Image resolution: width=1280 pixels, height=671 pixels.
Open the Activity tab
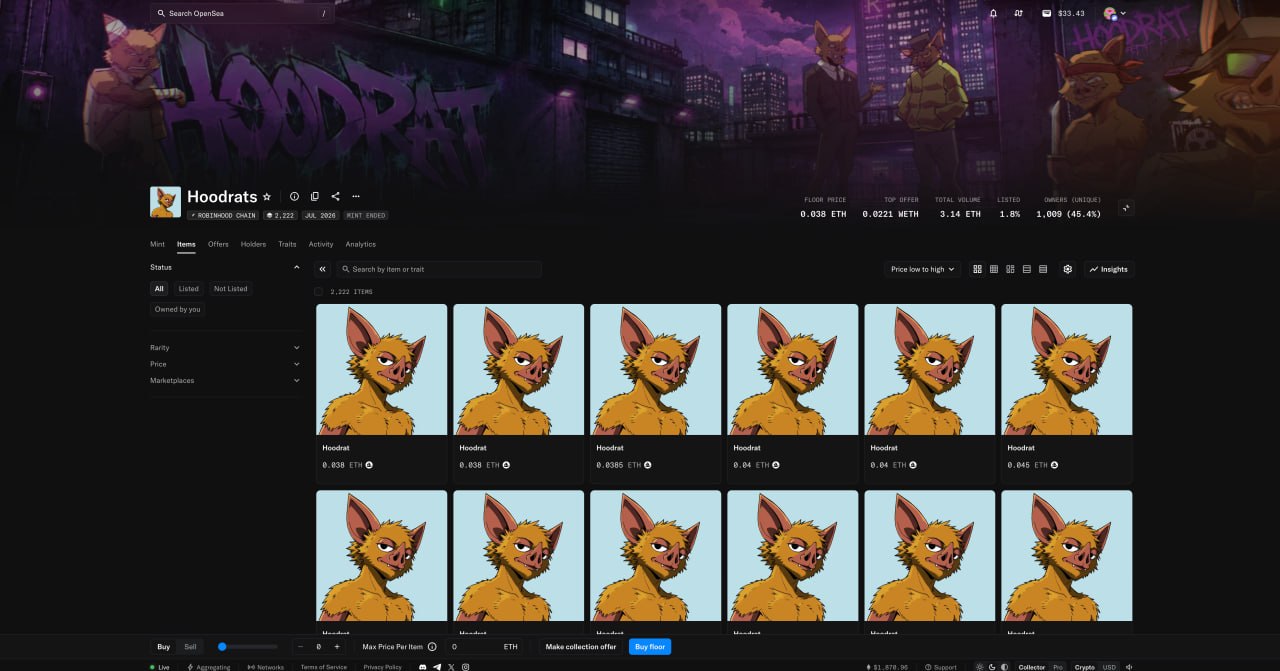(321, 244)
